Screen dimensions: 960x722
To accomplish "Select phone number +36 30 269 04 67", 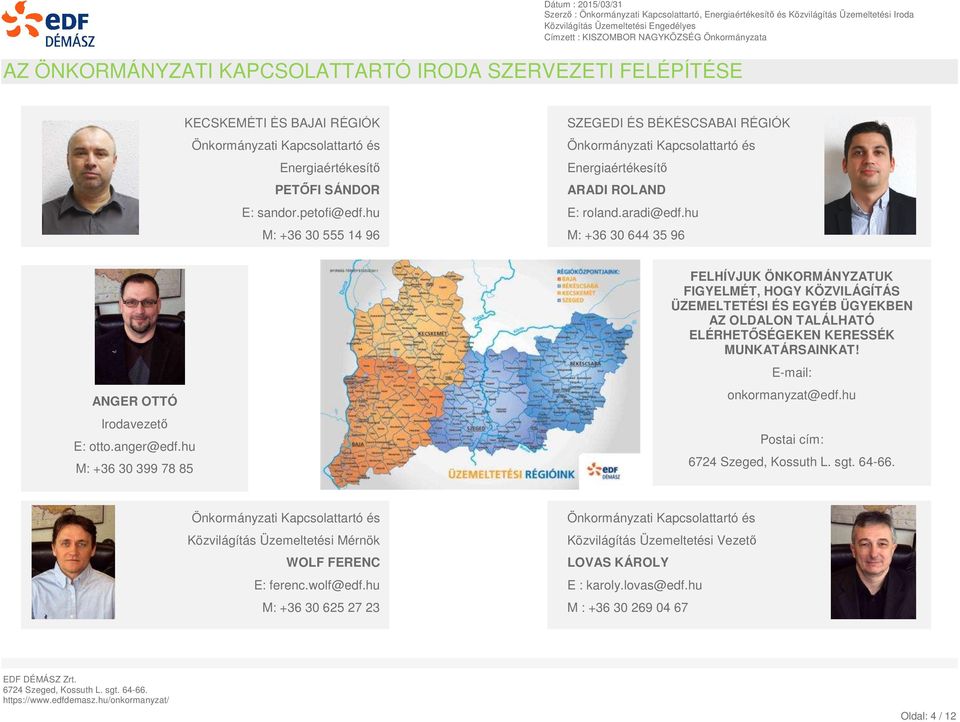I will (638, 607).
